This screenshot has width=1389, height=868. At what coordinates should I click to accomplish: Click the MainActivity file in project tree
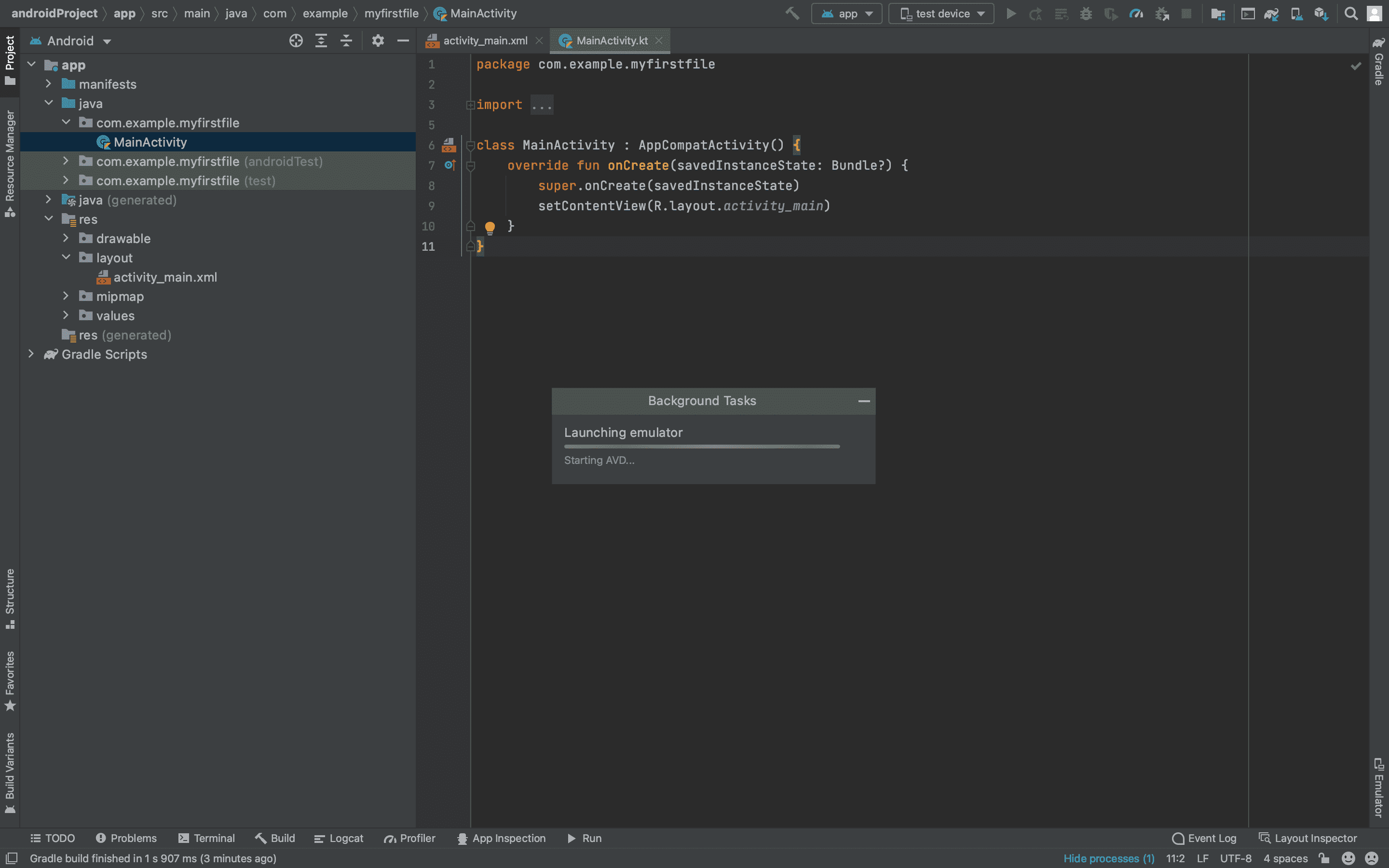pos(150,142)
